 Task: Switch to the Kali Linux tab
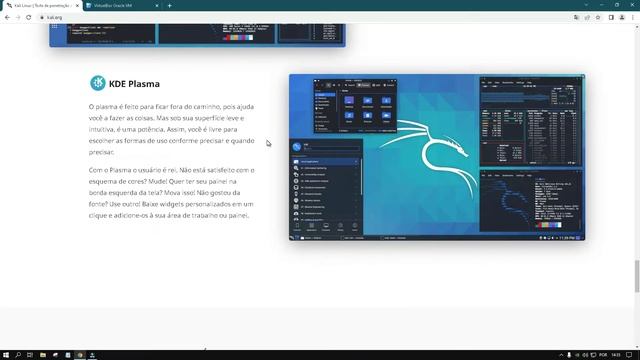(x=41, y=6)
